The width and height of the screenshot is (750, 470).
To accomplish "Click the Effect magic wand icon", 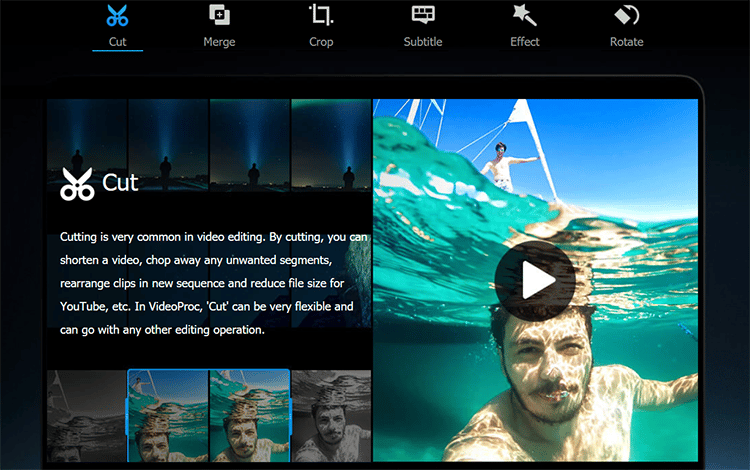I will 524,15.
